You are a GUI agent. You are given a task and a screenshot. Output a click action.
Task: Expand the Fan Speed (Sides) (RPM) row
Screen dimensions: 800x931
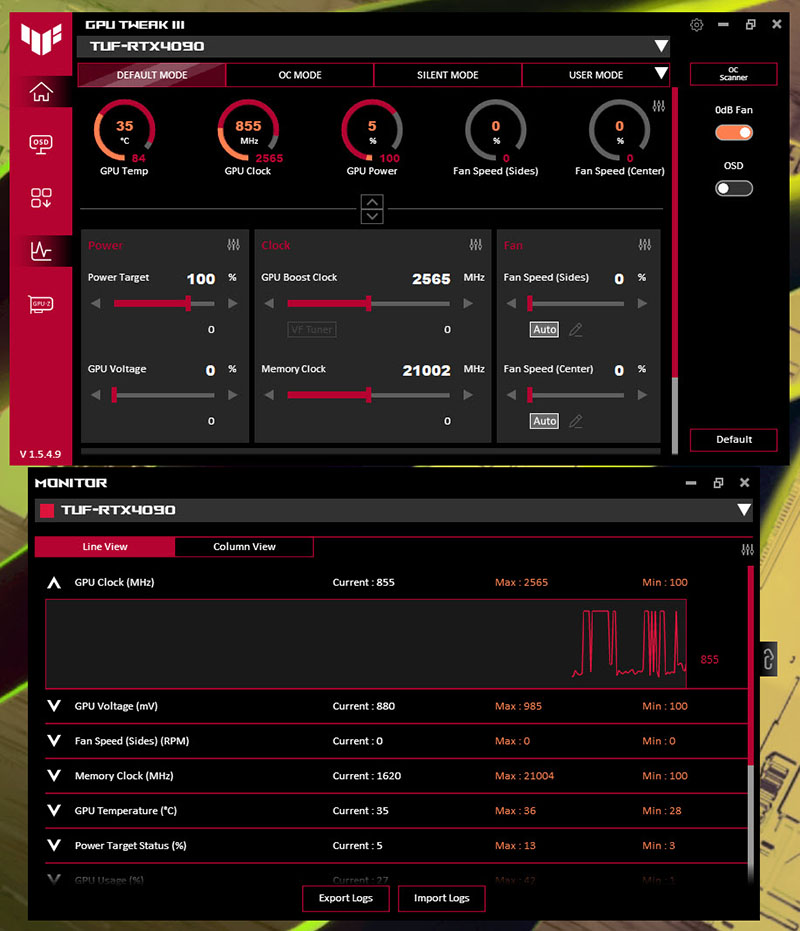[x=54, y=741]
